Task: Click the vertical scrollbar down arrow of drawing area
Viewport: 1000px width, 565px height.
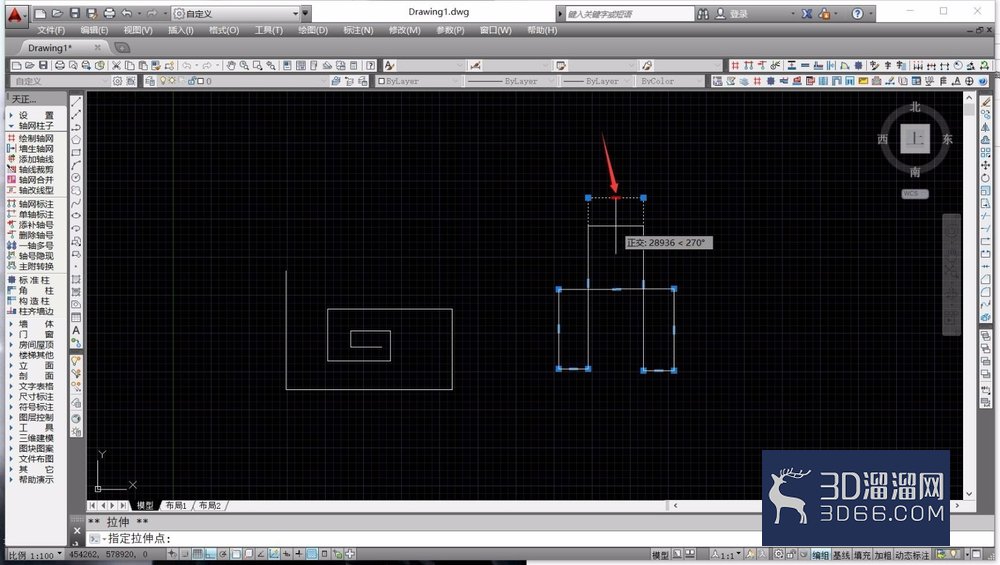Action: click(x=969, y=494)
